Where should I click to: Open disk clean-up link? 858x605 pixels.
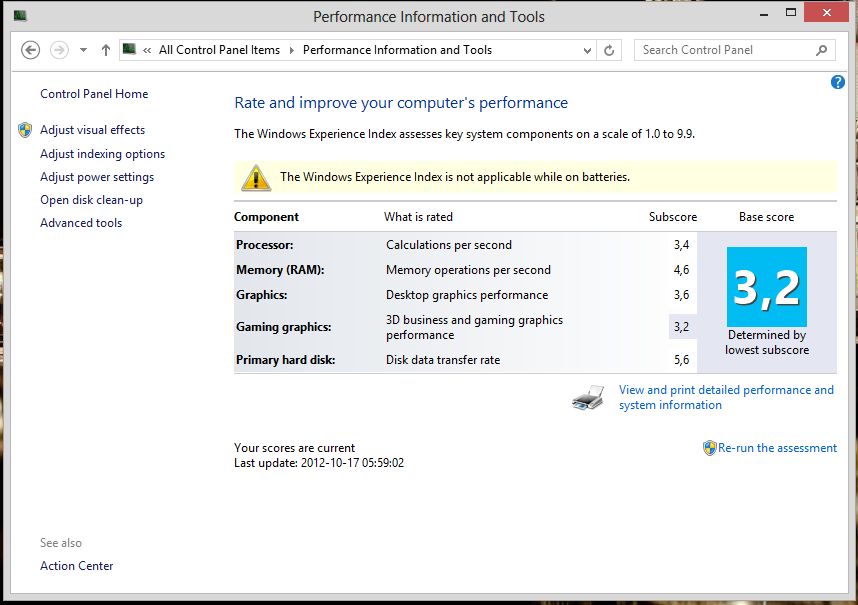click(x=91, y=200)
